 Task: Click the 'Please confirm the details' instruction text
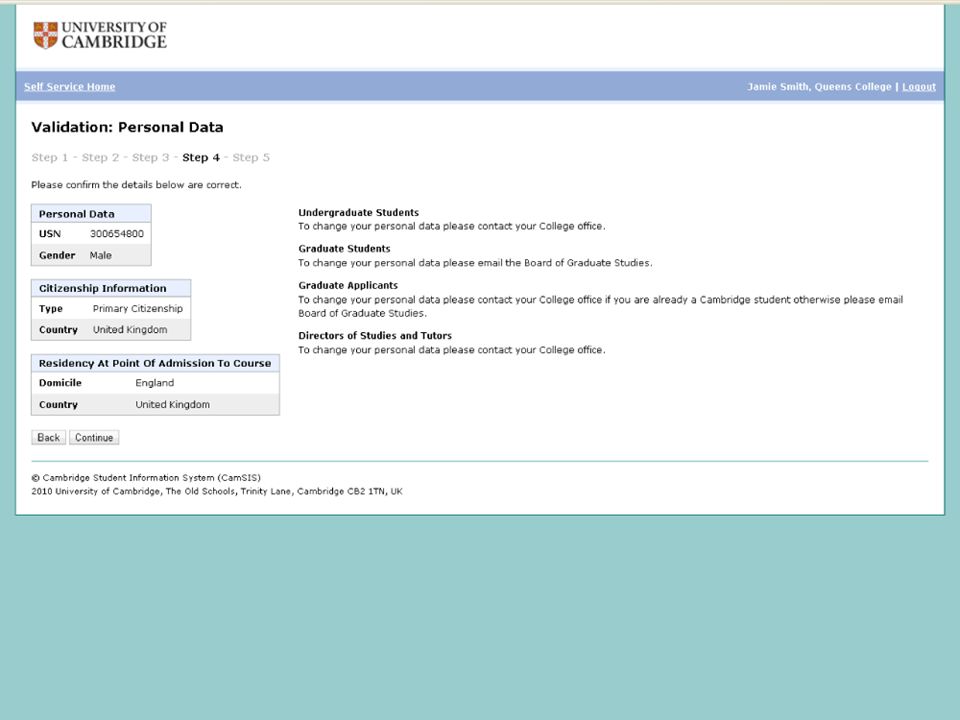pos(137,185)
